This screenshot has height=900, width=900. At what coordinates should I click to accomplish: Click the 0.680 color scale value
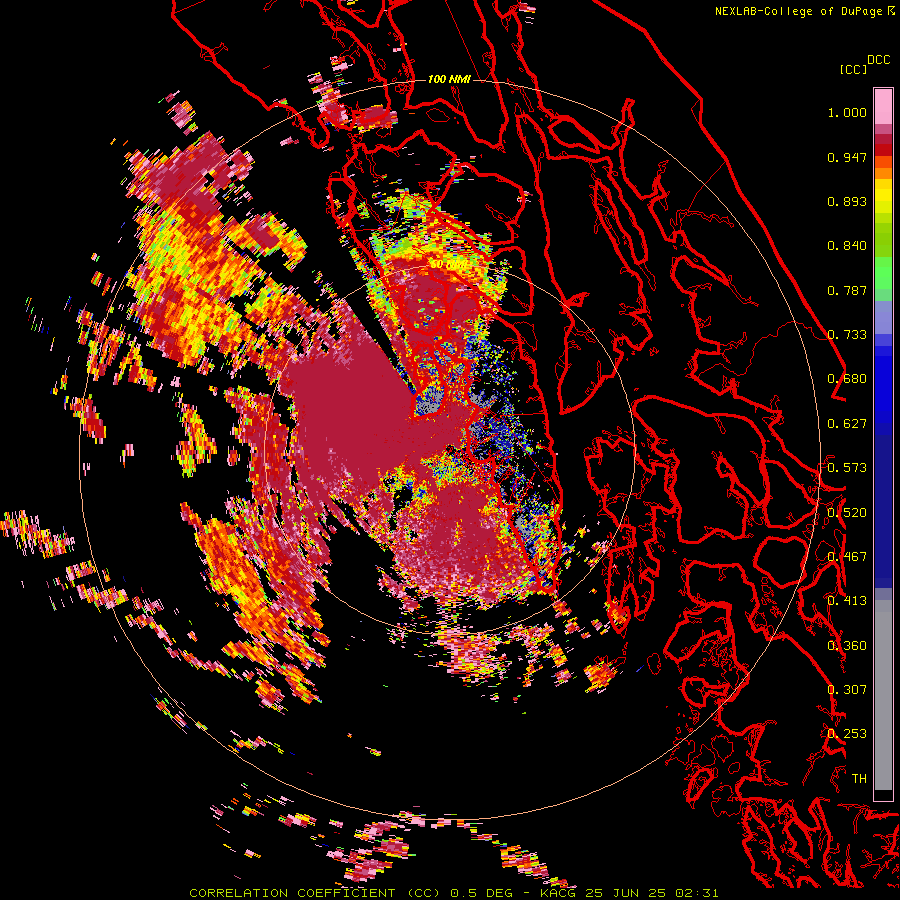coord(847,379)
